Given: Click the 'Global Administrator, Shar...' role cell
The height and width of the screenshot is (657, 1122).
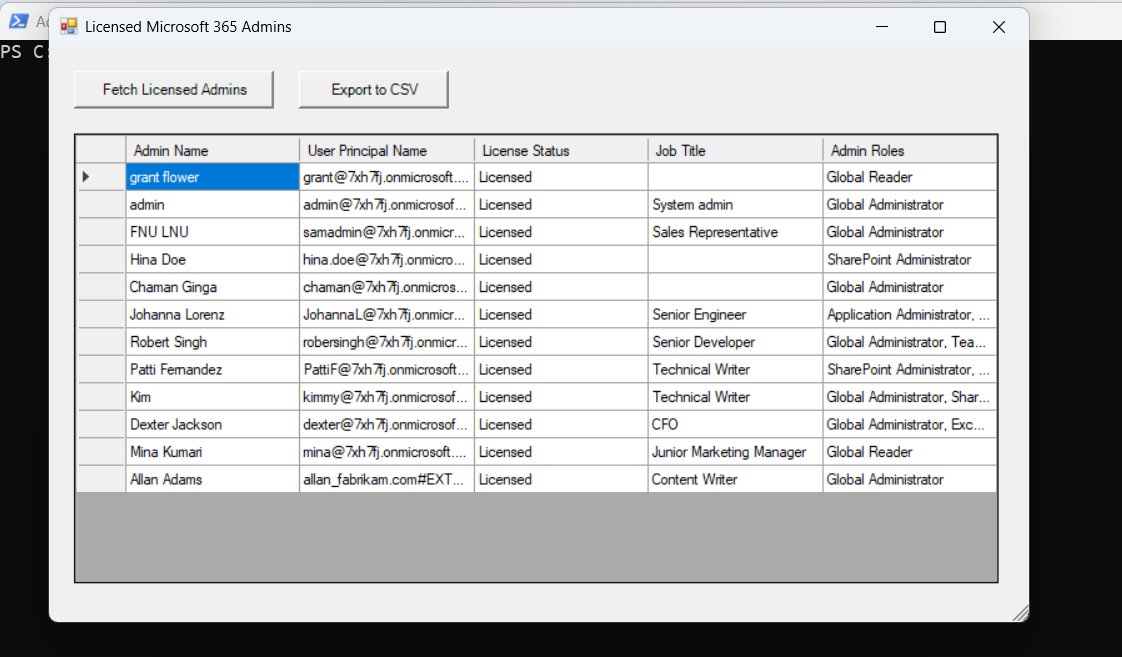Looking at the screenshot, I should pos(909,397).
